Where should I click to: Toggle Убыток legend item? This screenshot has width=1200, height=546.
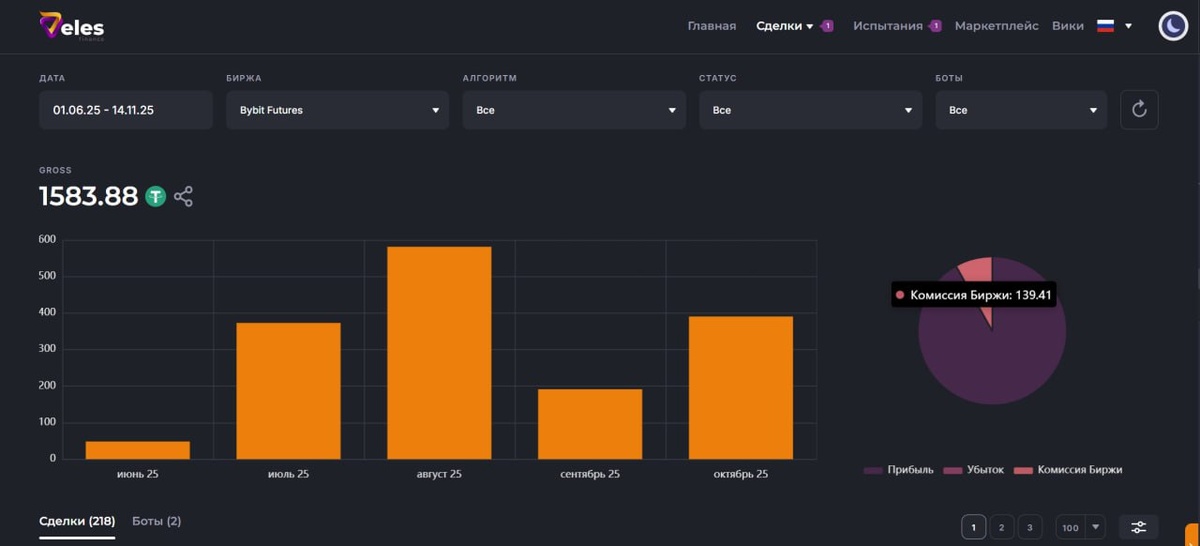pyautogui.click(x=974, y=470)
